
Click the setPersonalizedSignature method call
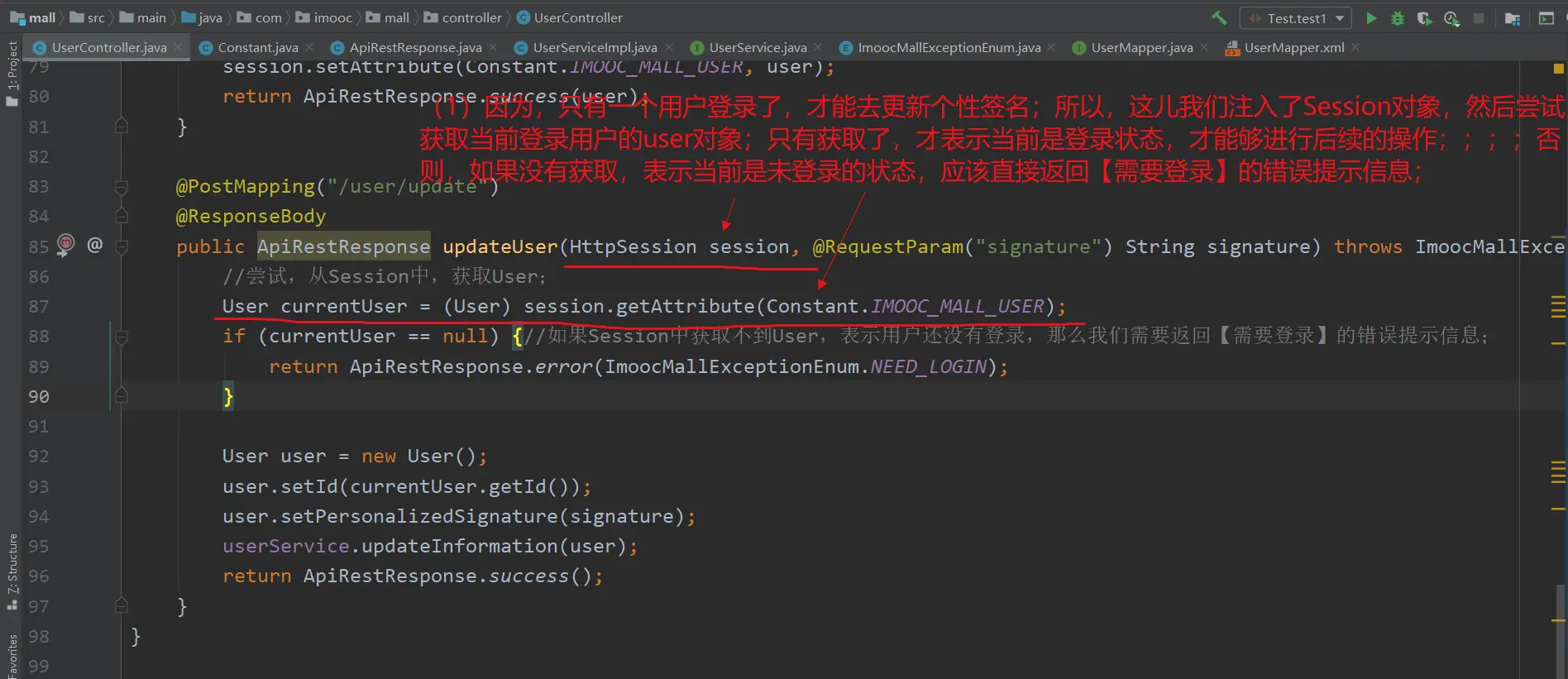tap(419, 516)
